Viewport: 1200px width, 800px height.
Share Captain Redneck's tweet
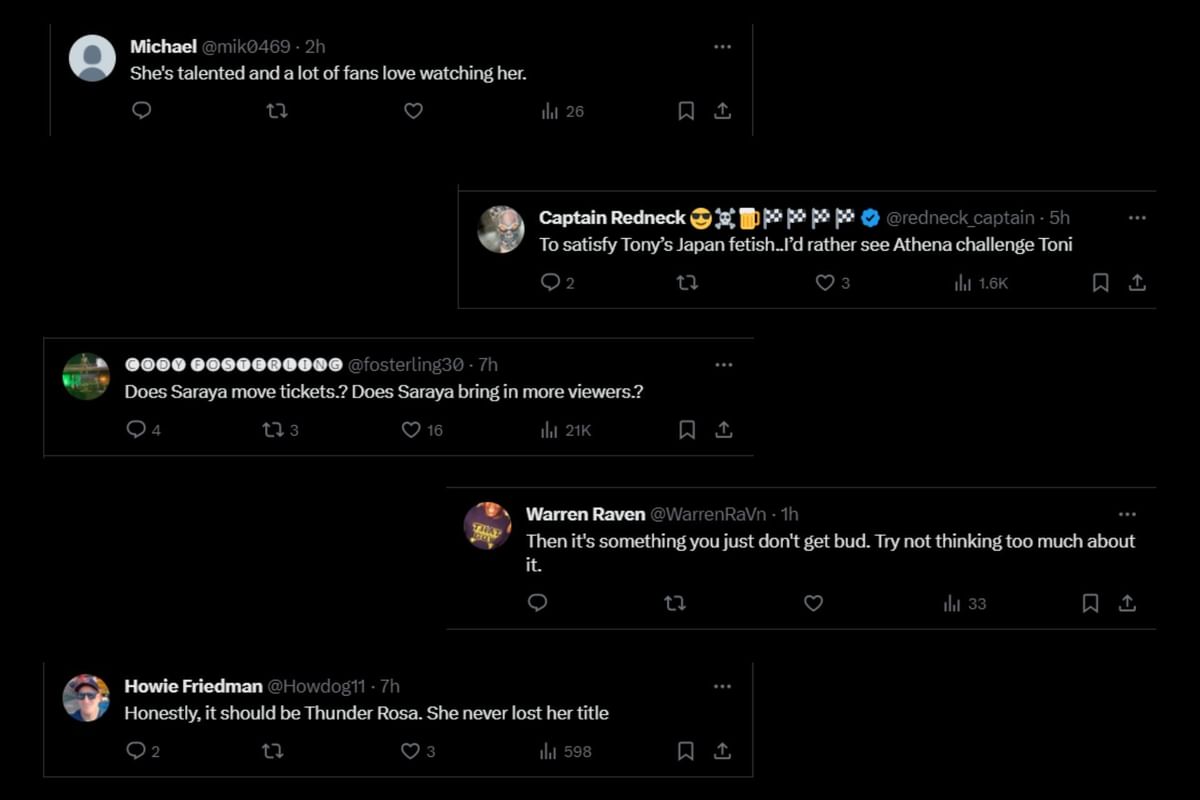click(1137, 283)
